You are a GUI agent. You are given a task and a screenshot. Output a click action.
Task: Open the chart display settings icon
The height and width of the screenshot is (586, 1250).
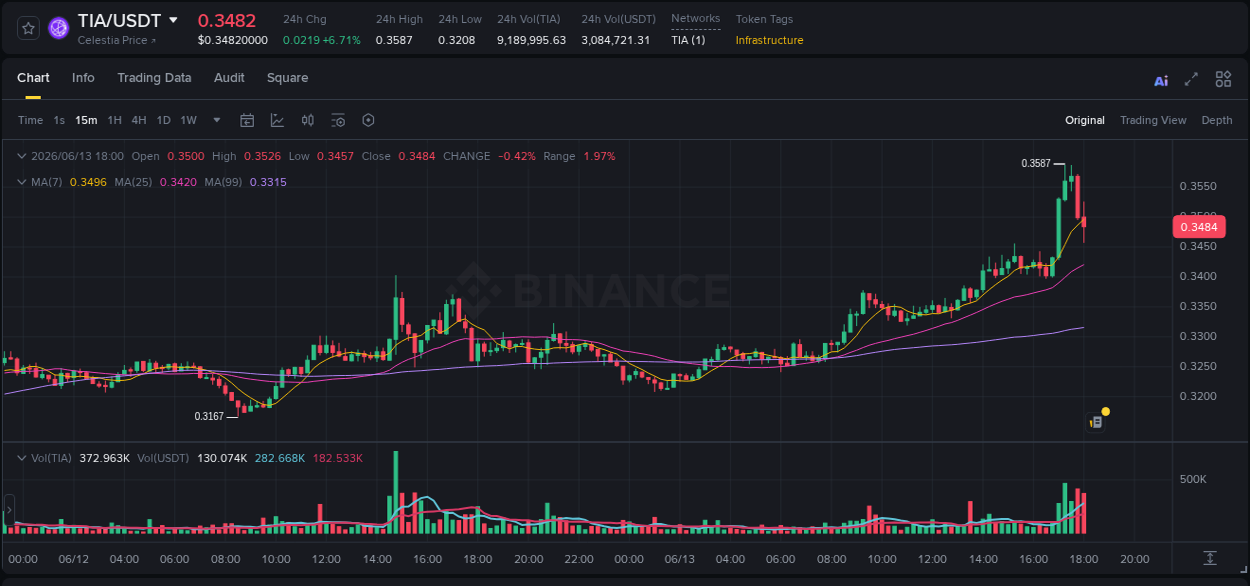point(338,120)
